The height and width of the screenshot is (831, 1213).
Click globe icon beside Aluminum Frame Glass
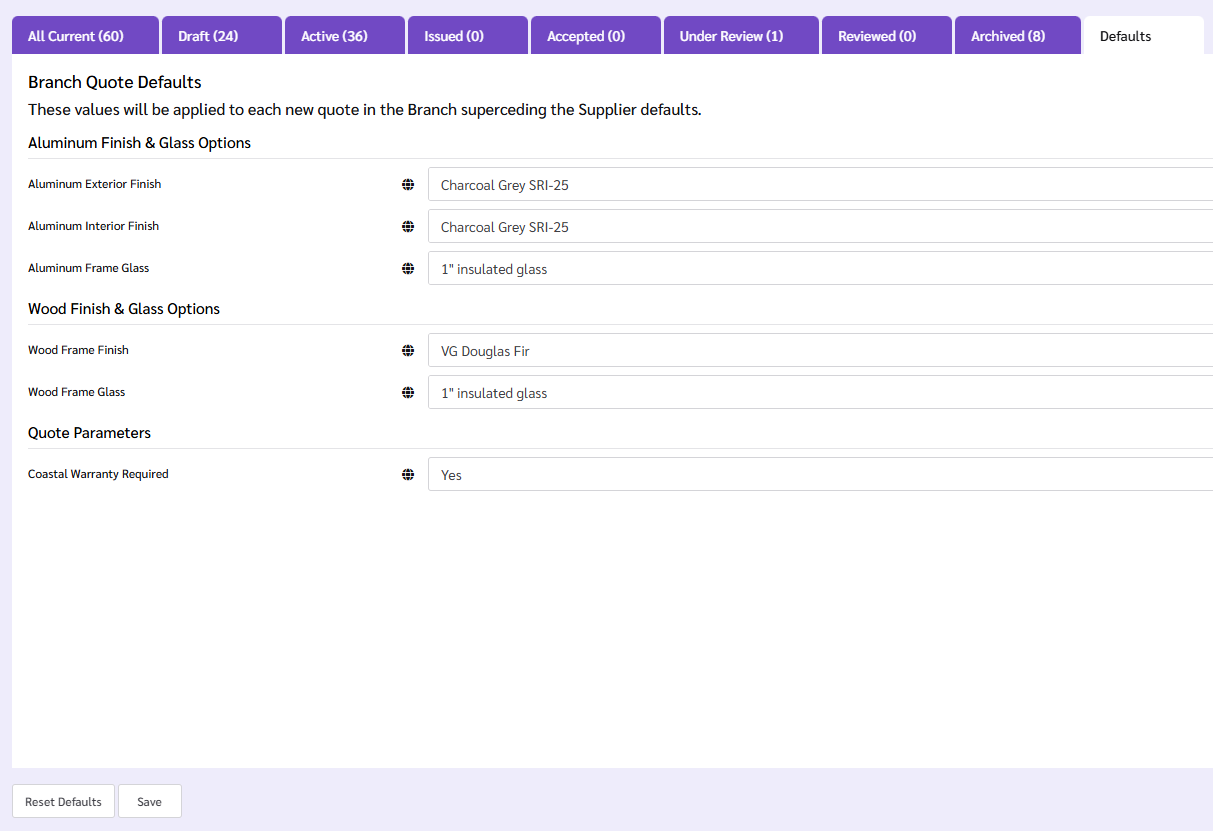tap(408, 269)
